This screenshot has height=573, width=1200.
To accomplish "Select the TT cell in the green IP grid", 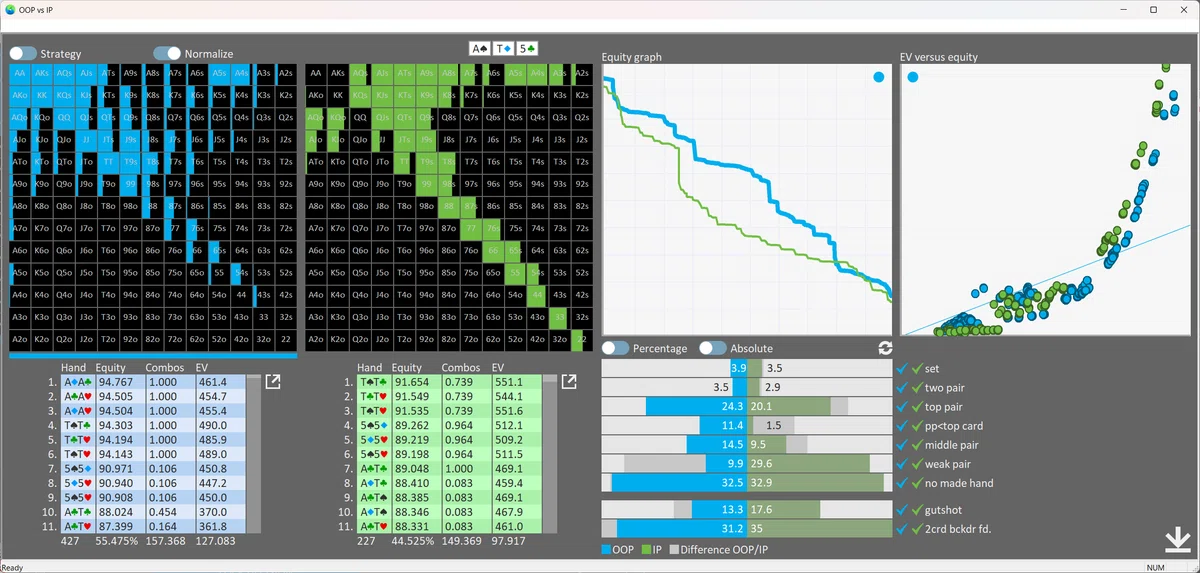I will (403, 161).
